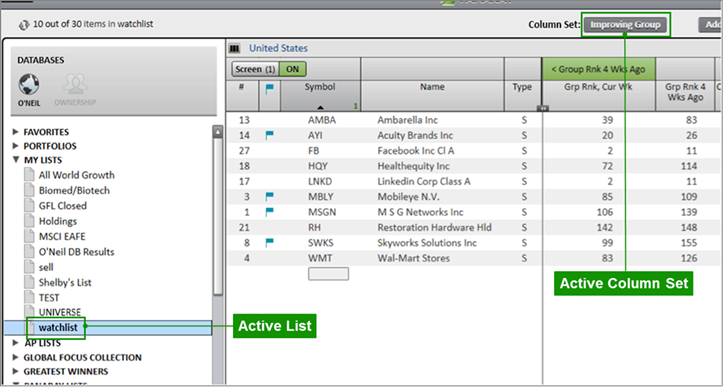Open the Improving Group column set dropdown
This screenshot has width=723, height=387.
pos(625,24)
